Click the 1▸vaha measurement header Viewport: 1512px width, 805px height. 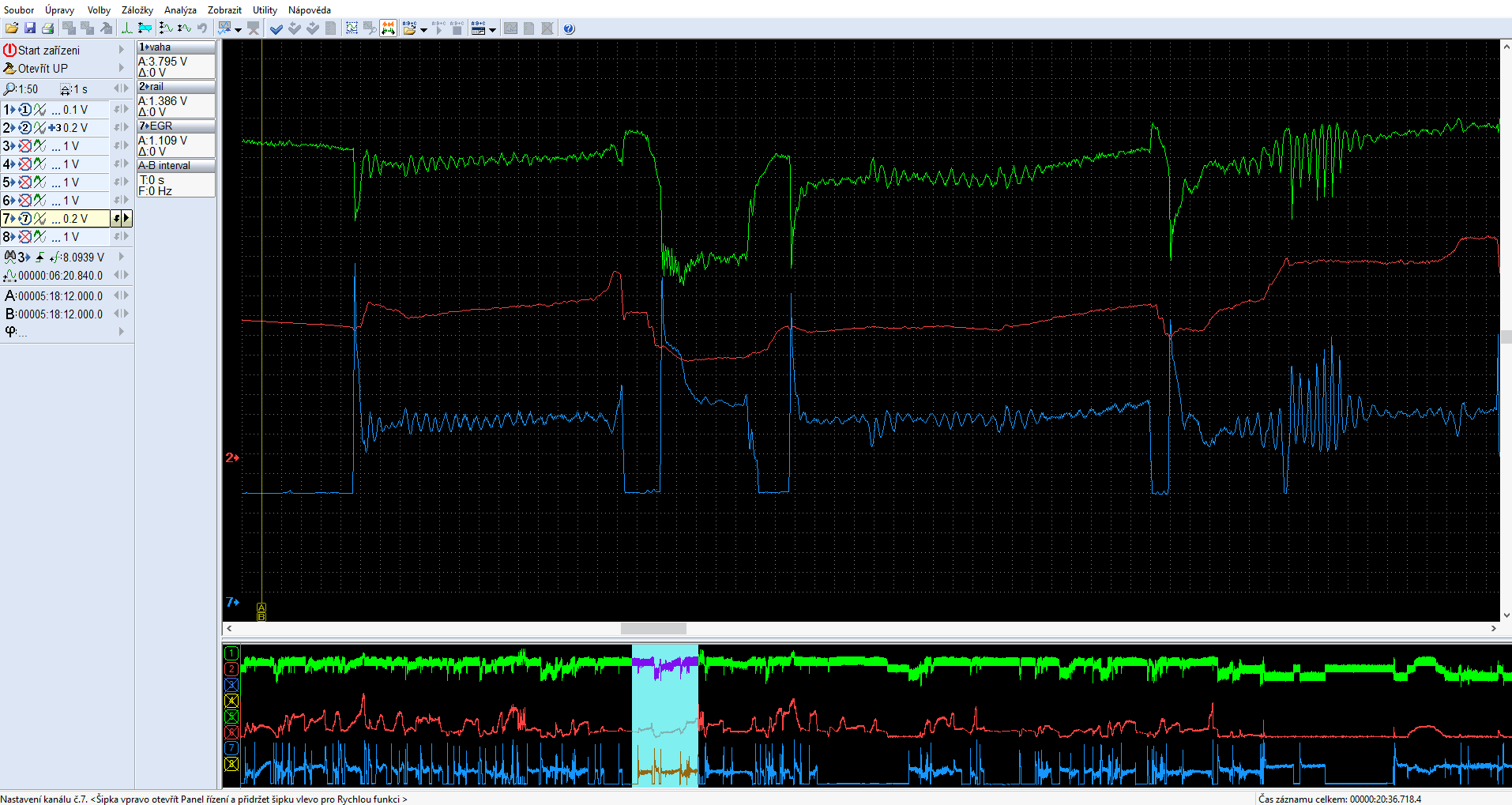[175, 47]
